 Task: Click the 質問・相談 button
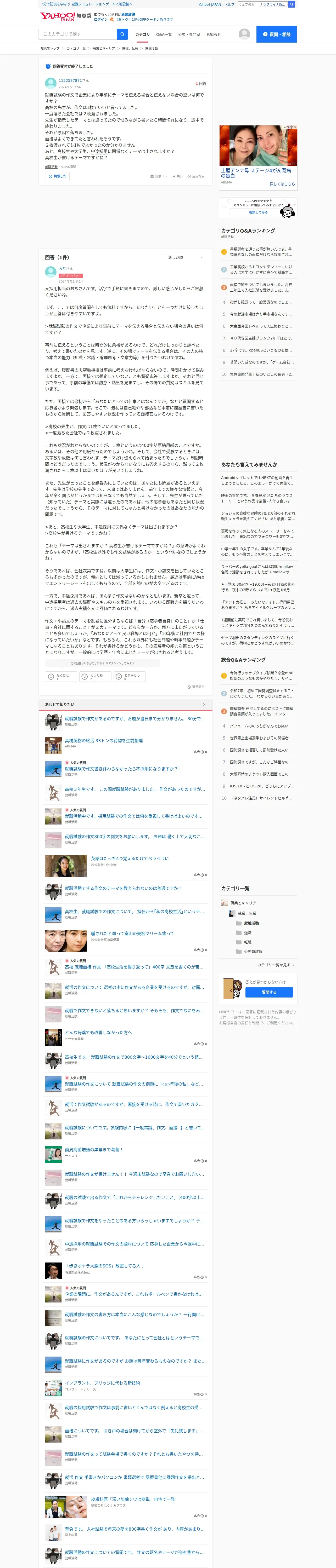276,34
